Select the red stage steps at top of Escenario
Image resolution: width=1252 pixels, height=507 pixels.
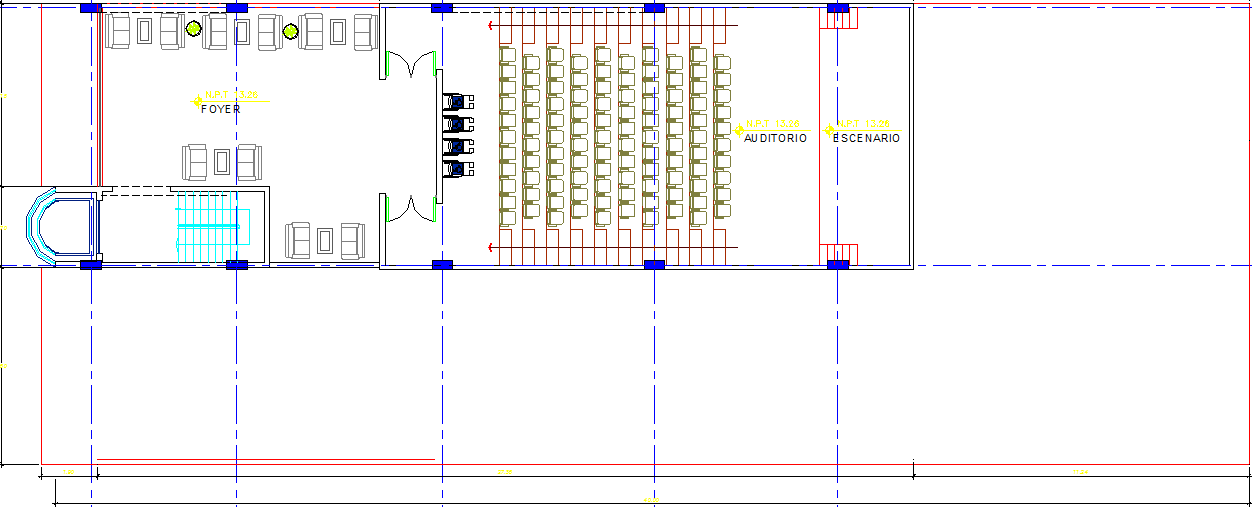(838, 20)
